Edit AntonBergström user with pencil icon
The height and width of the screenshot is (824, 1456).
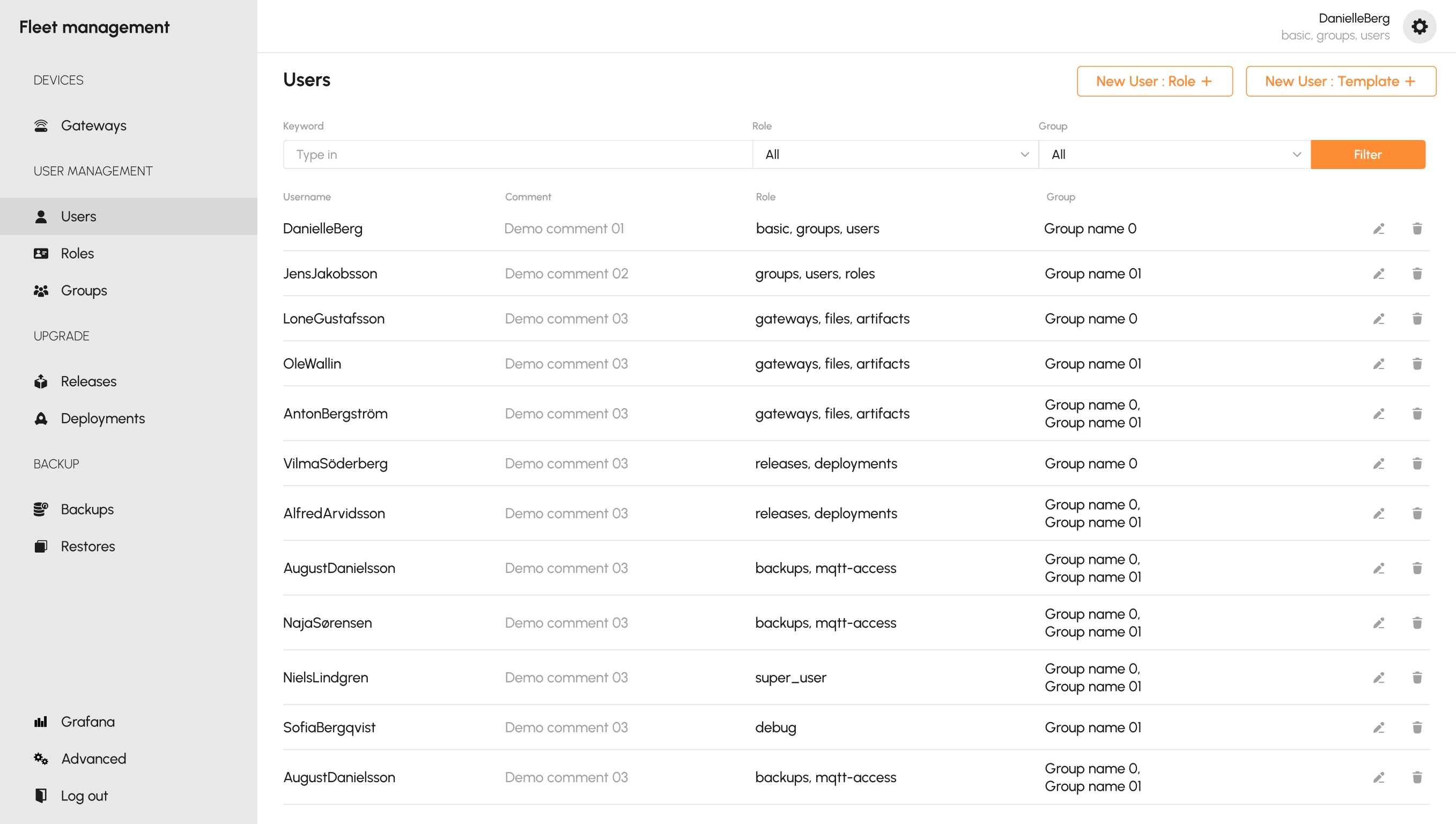pyautogui.click(x=1378, y=414)
